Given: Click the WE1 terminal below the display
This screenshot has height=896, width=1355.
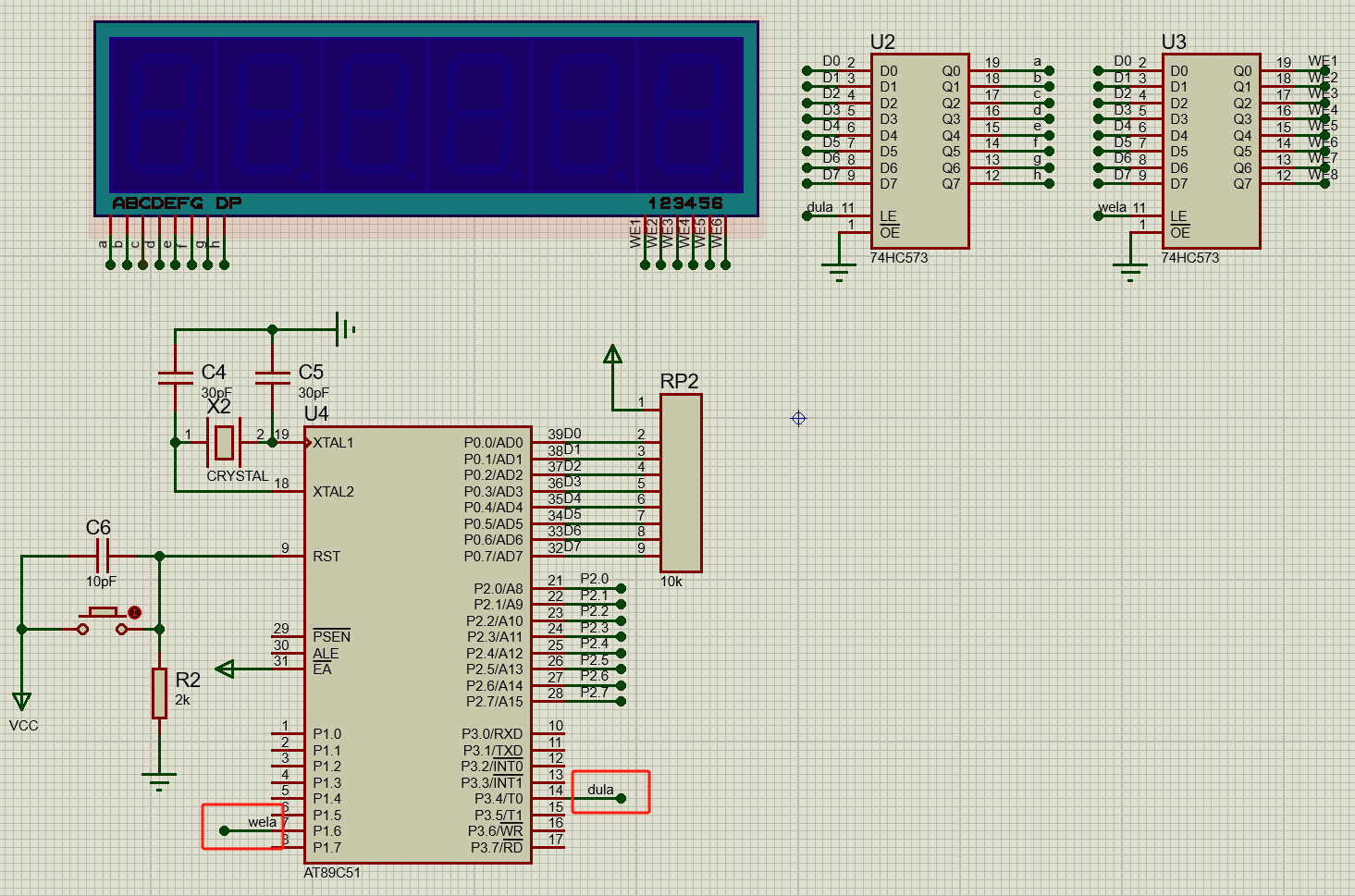Looking at the screenshot, I should click(x=645, y=265).
